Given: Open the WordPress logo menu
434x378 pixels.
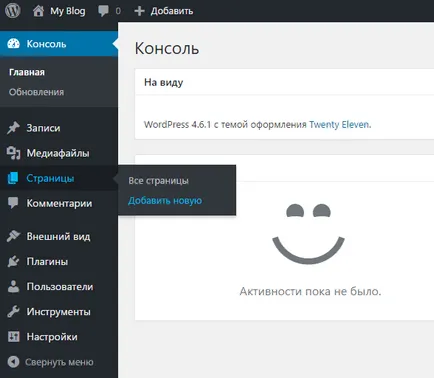Looking at the screenshot, I should click(12, 11).
